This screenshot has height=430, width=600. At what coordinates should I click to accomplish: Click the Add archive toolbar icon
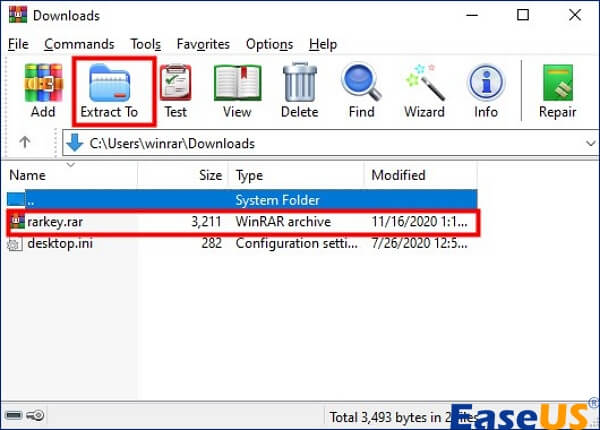coord(43,90)
